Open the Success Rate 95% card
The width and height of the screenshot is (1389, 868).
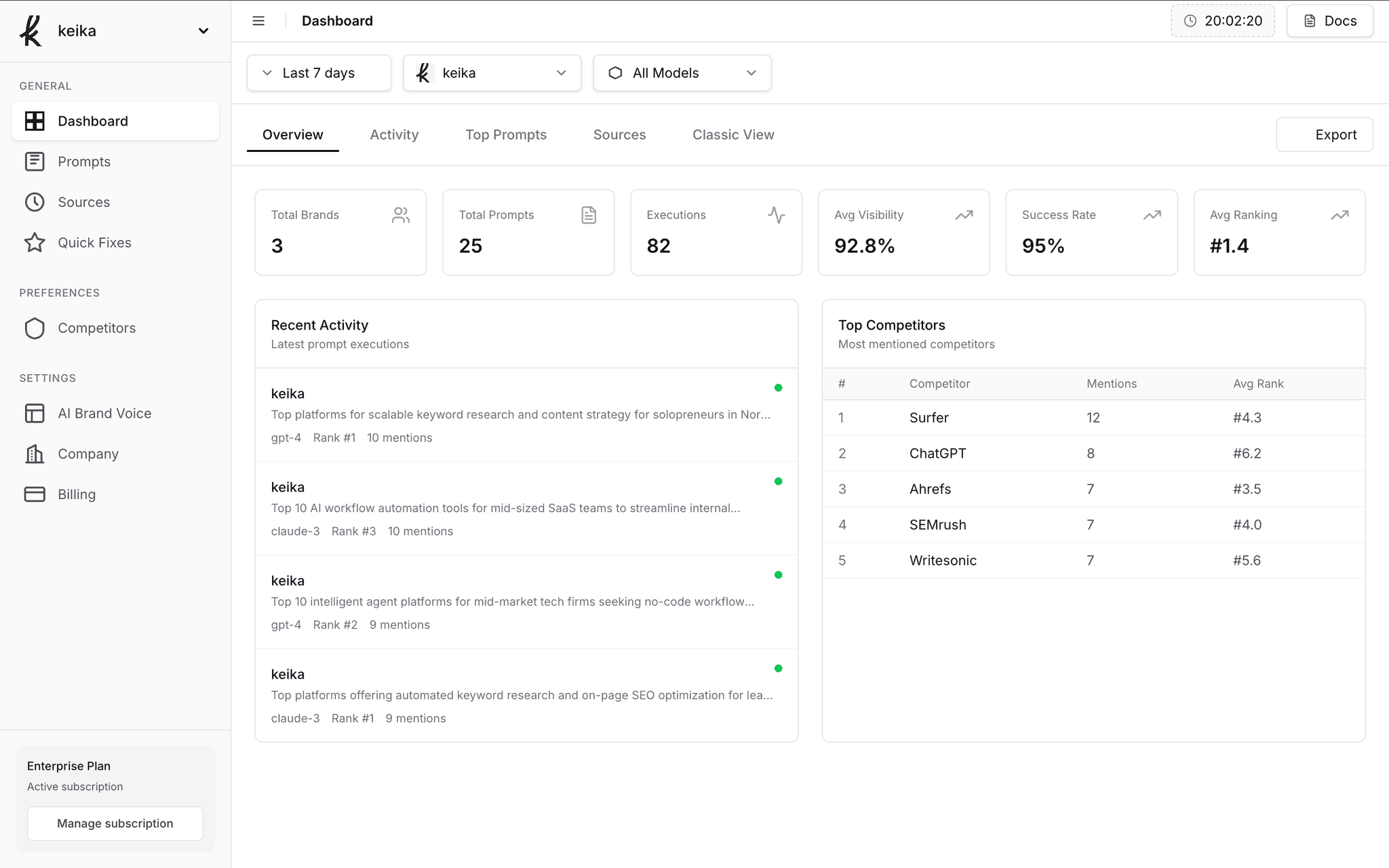click(1091, 233)
